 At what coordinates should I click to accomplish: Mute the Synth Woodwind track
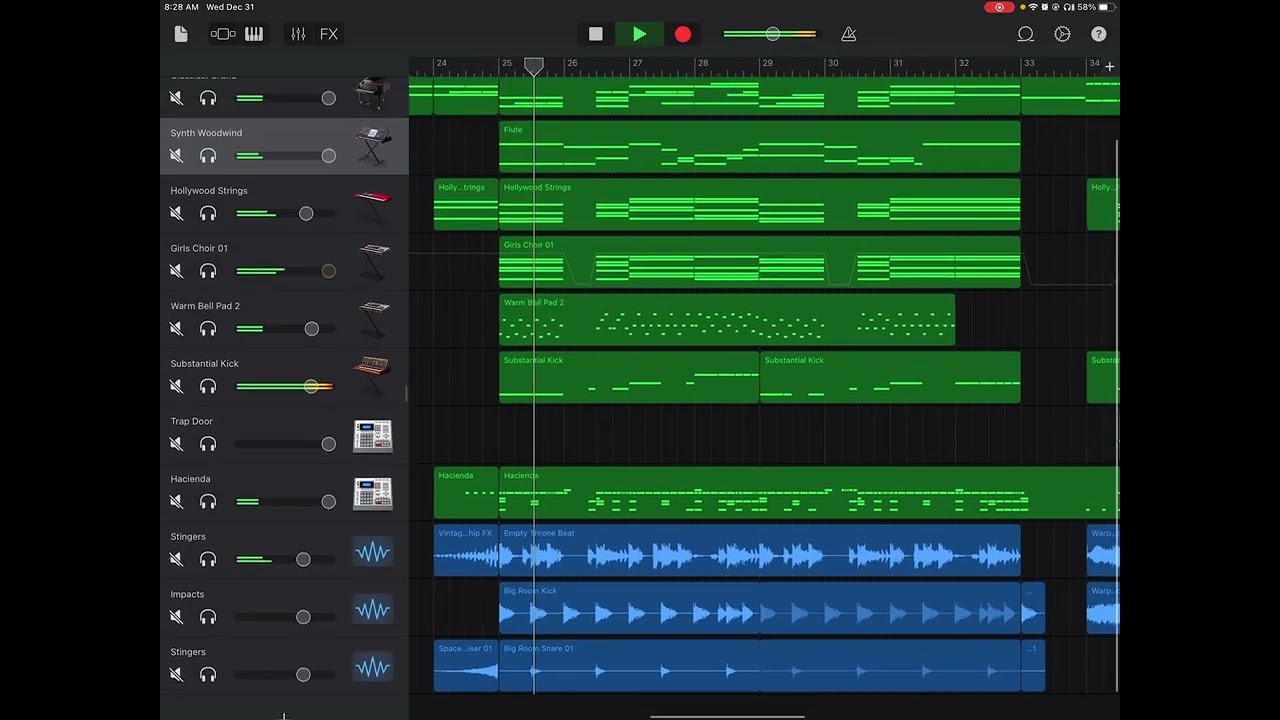coord(176,156)
